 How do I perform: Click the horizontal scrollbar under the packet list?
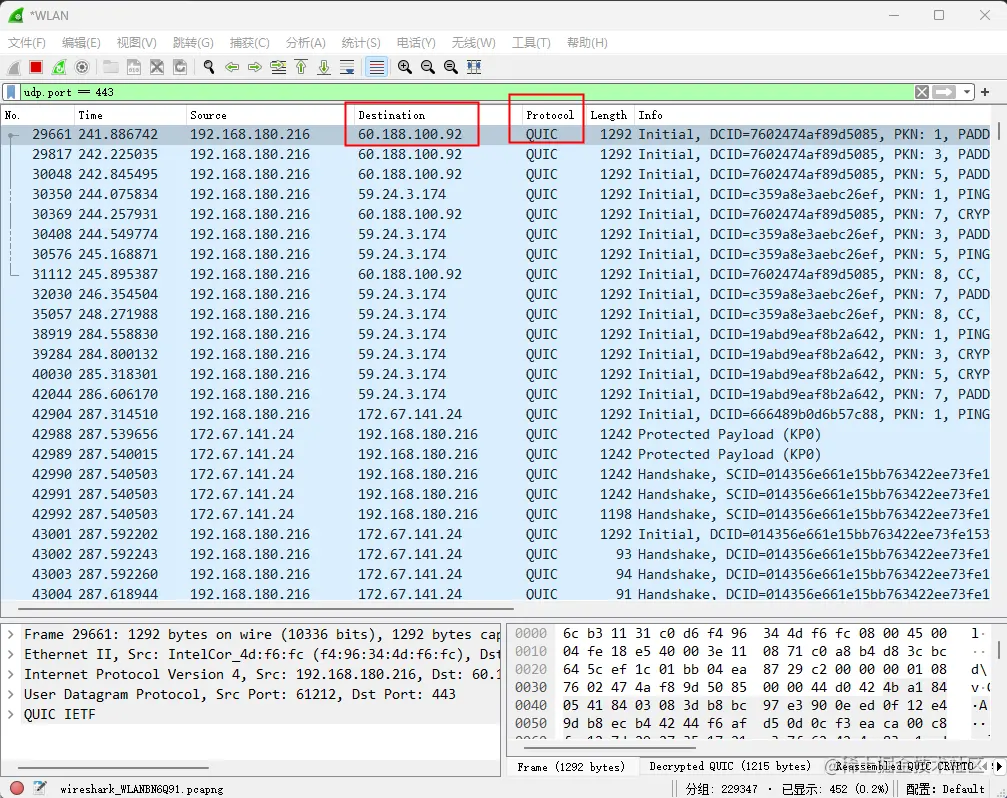(266, 608)
